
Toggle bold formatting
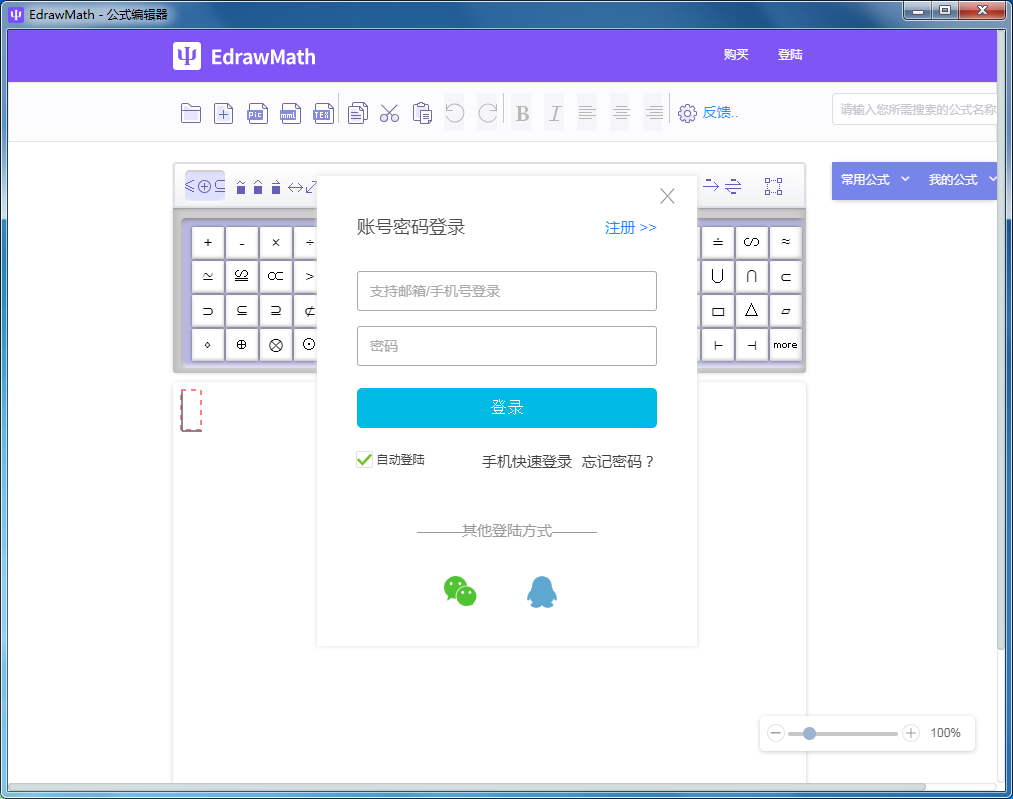pos(522,114)
